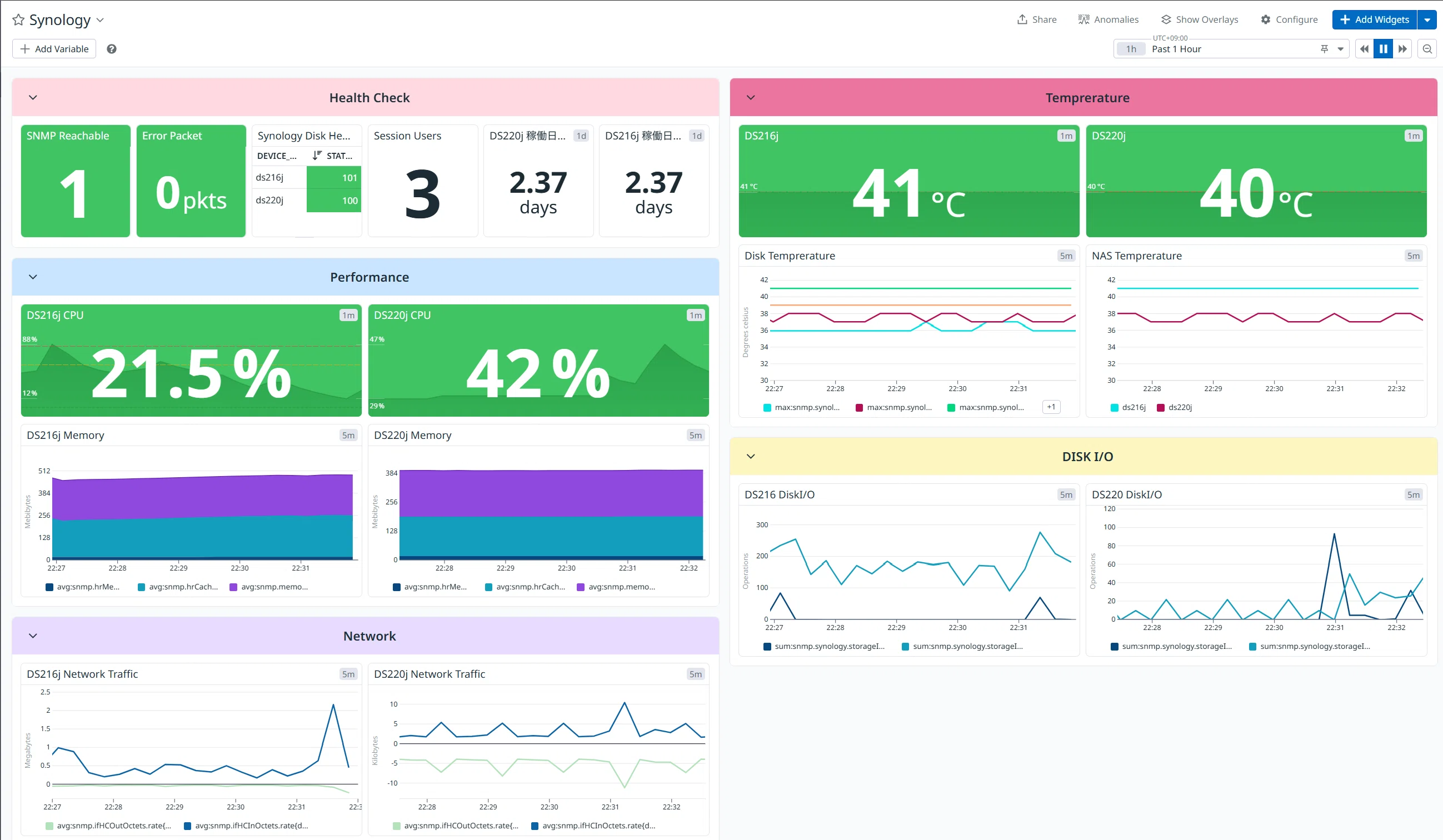Star the Synology dashboard as favorite
Viewport: 1443px width, 840px height.
18,20
